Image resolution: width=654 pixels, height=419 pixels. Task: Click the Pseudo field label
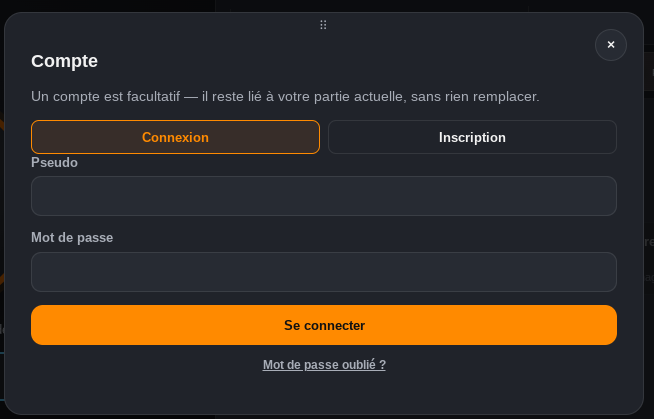[x=54, y=163]
